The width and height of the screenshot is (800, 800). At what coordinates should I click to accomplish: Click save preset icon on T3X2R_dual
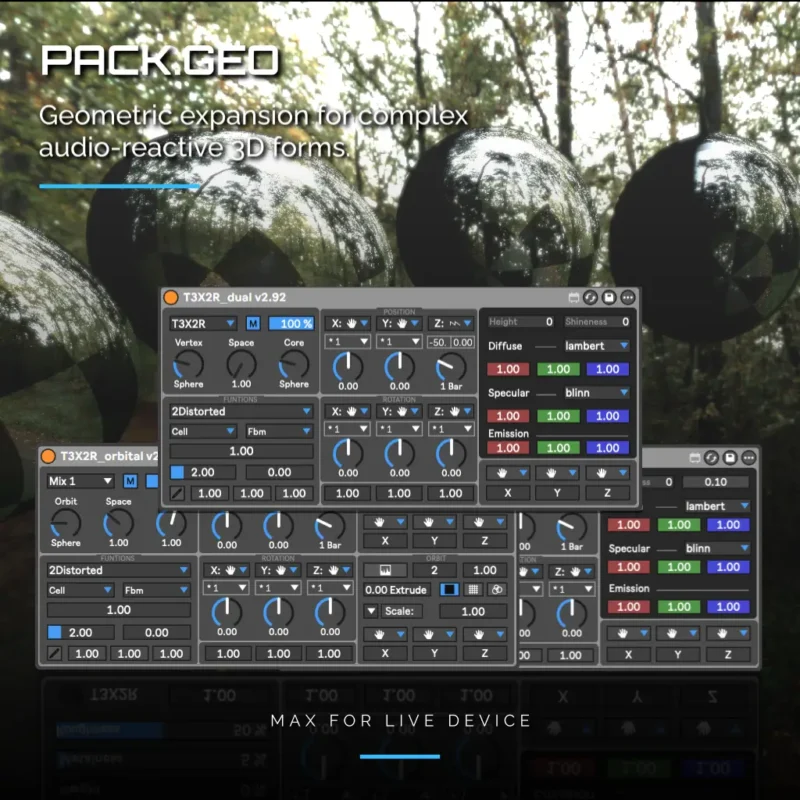[x=609, y=297]
